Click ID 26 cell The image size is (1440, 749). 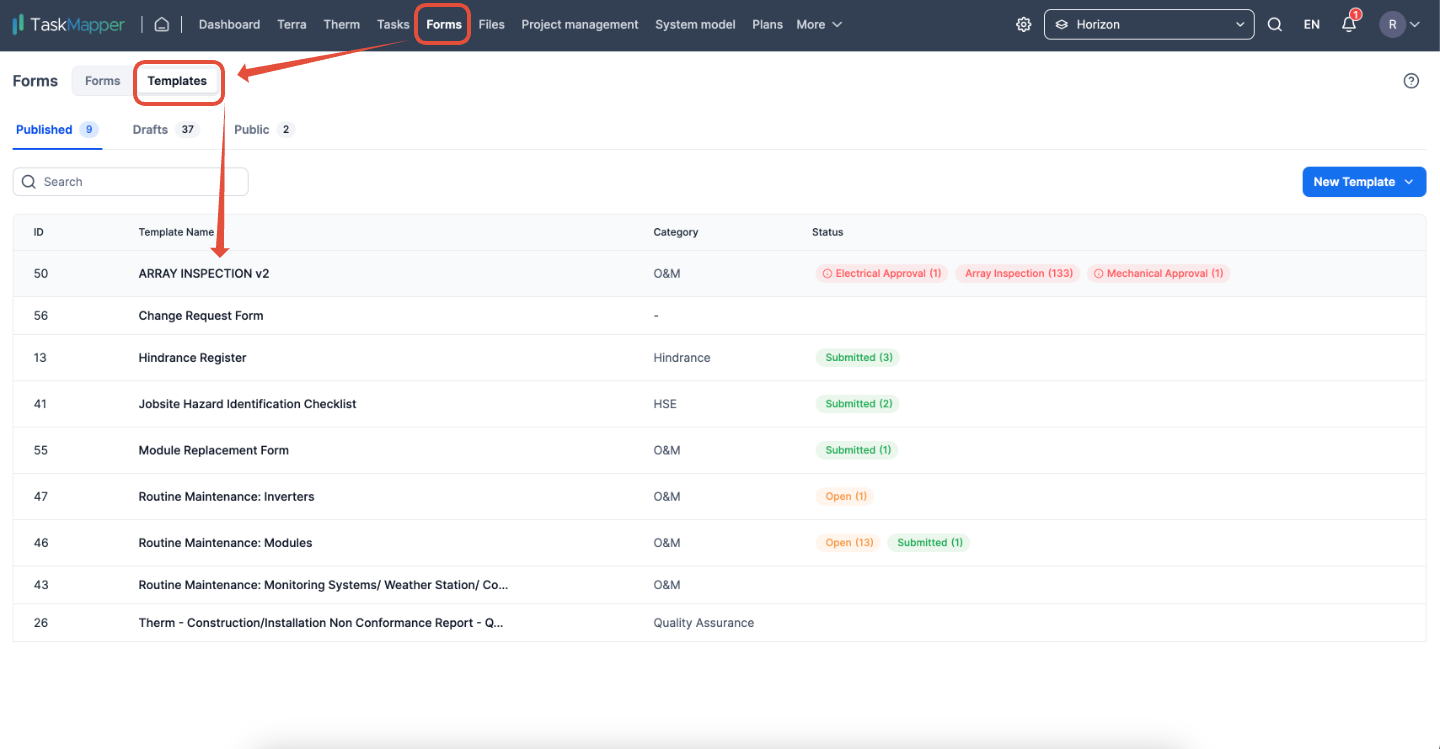click(x=41, y=623)
